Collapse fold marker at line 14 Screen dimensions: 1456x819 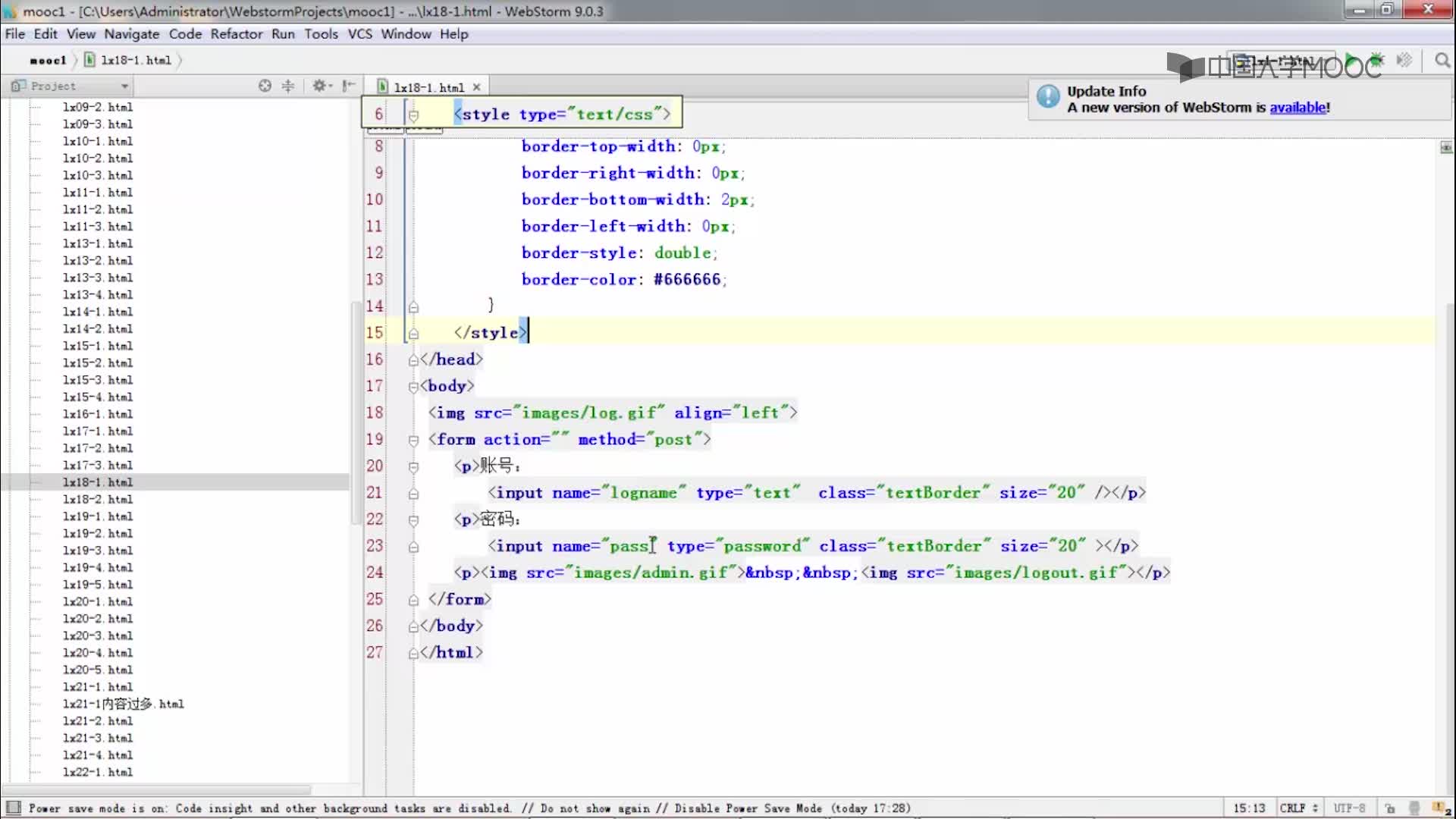[413, 307]
